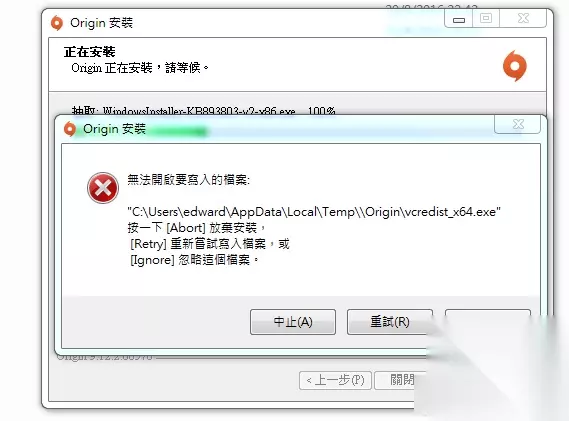Click the disabled maximize button of the installer
569x421 pixels.
pos(486,19)
